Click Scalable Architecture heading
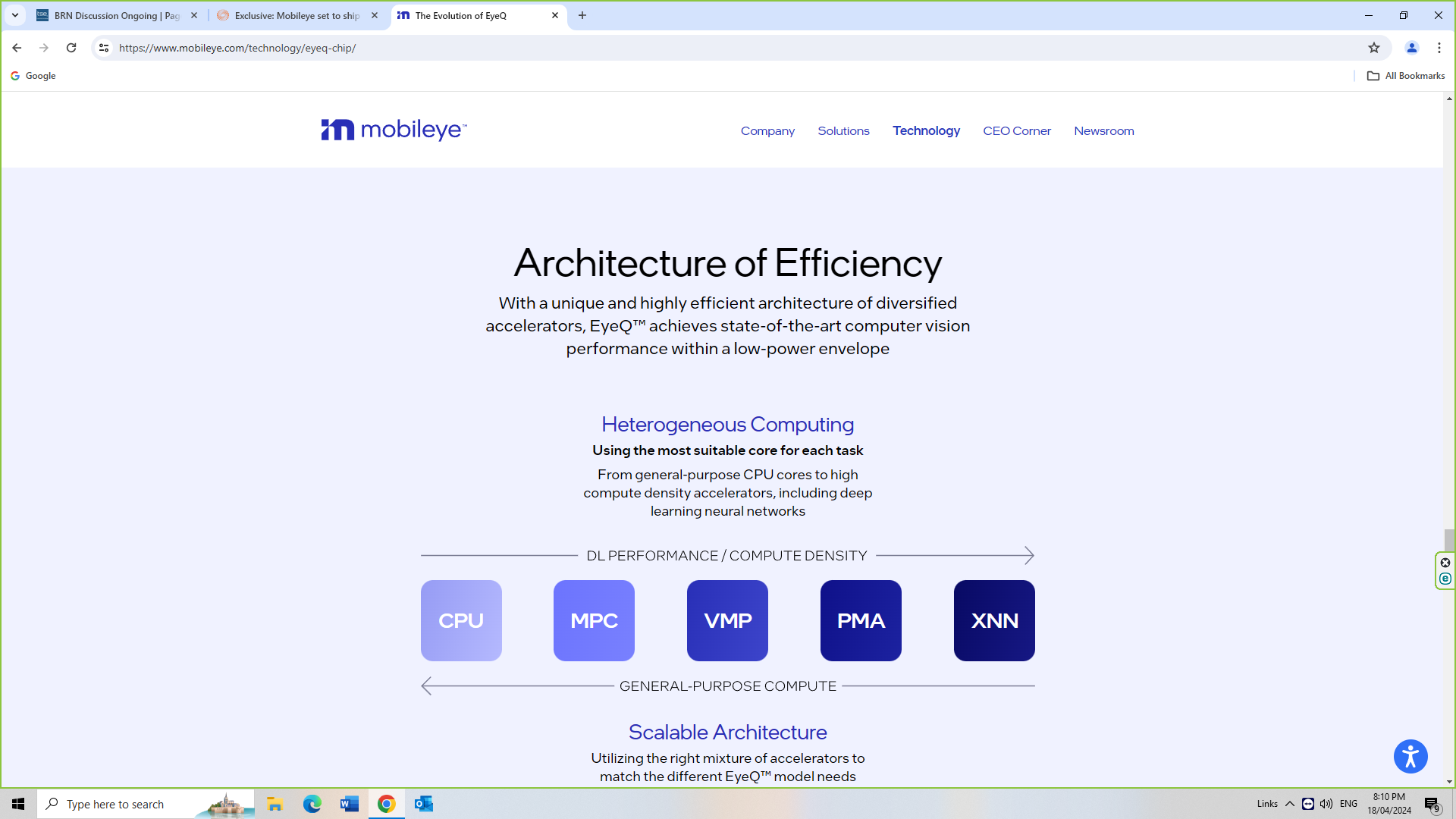This screenshot has height=819, width=1456. (727, 732)
